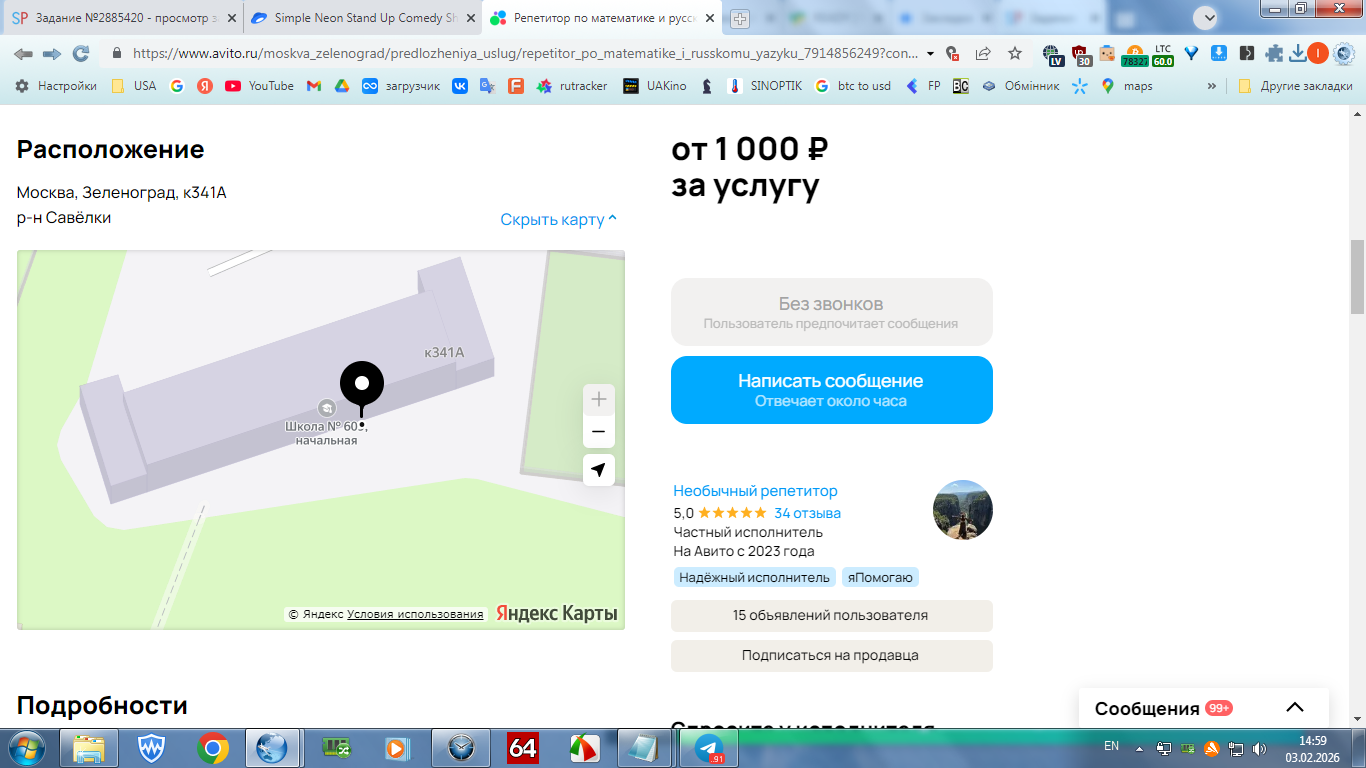Open the share page icon
1366x768 pixels.
tap(983, 54)
